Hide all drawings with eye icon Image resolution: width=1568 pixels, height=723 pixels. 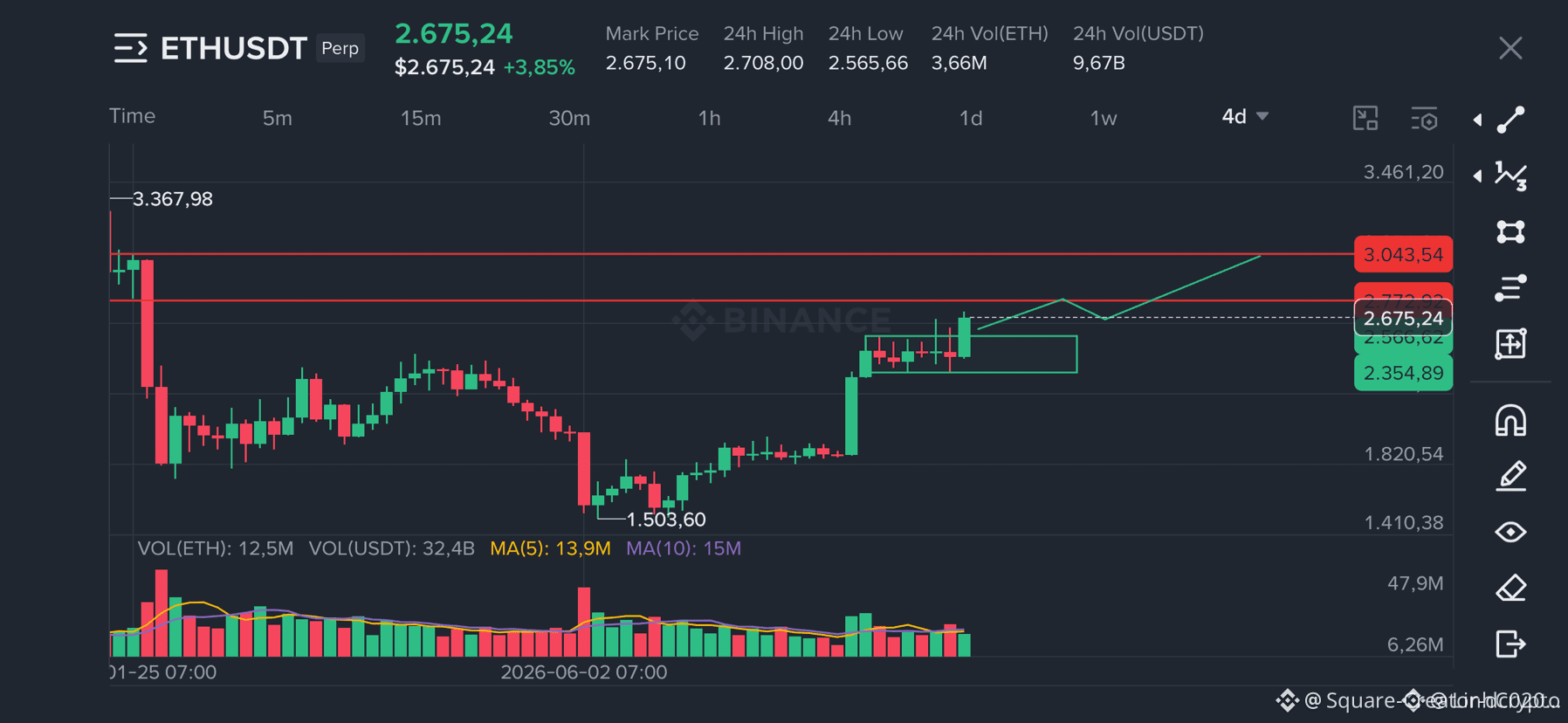pyautogui.click(x=1510, y=532)
